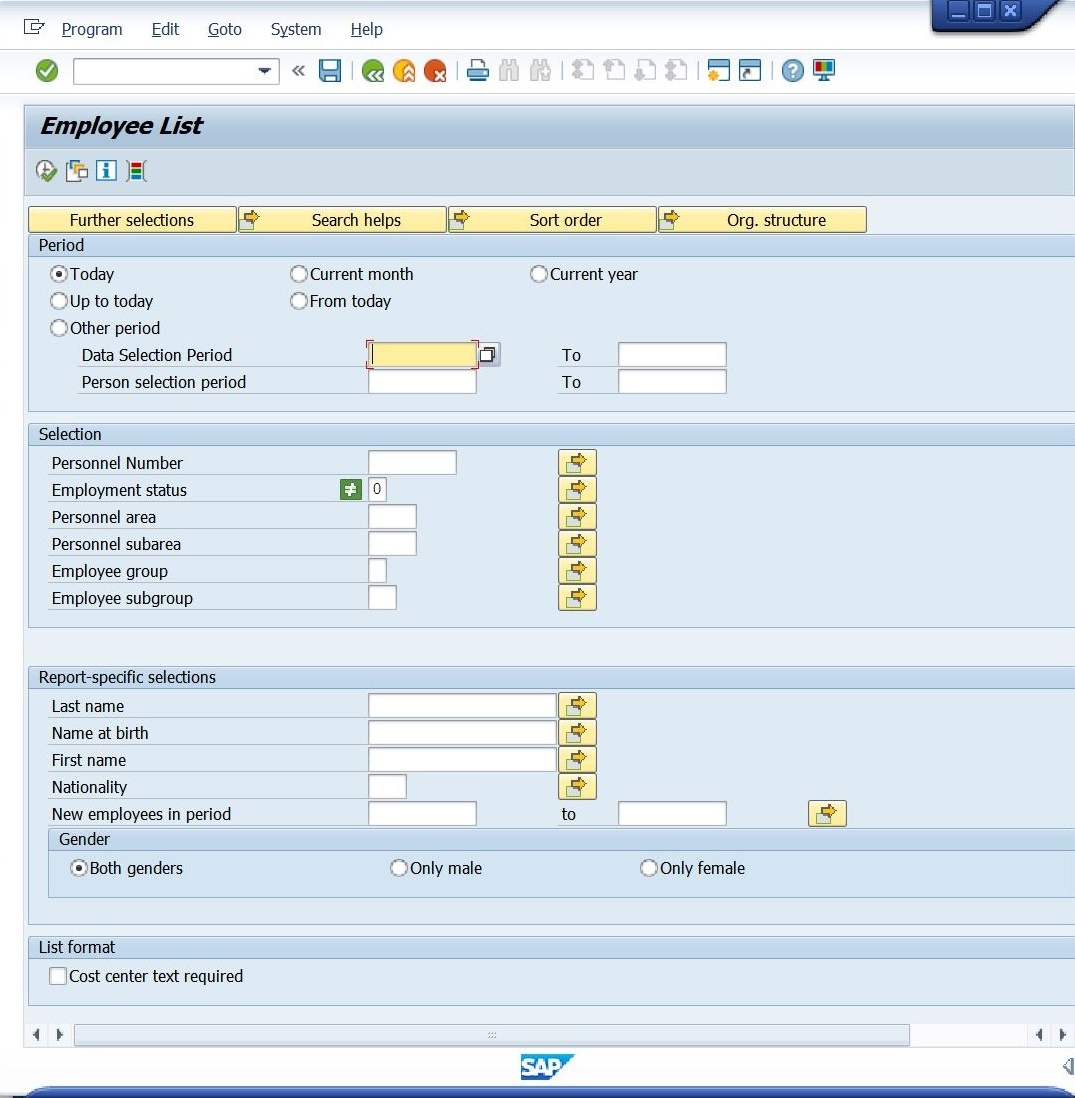This screenshot has height=1098, width=1075.
Task: Click the Further selections button
Action: pos(132,219)
